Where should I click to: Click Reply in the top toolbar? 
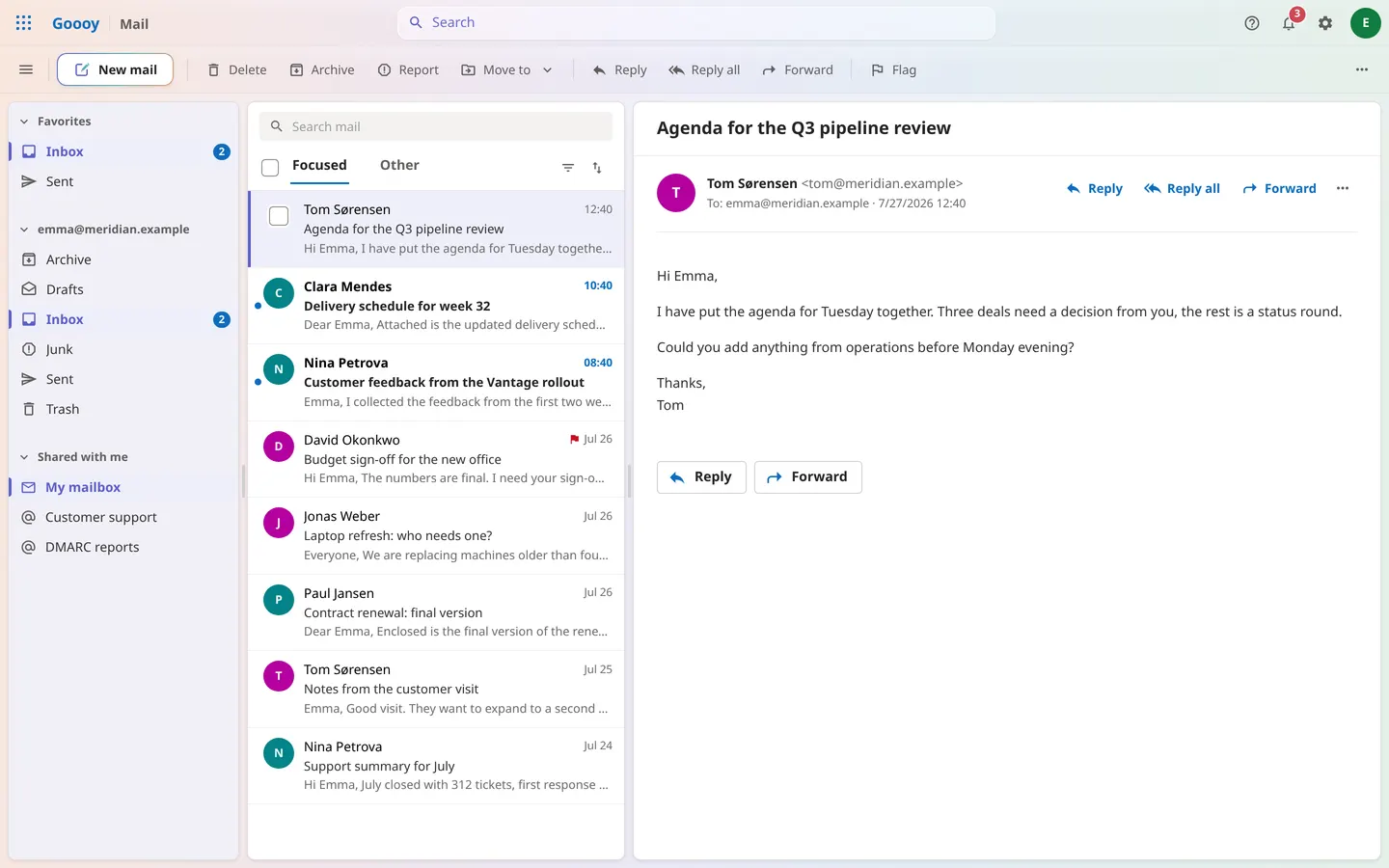pos(619,69)
